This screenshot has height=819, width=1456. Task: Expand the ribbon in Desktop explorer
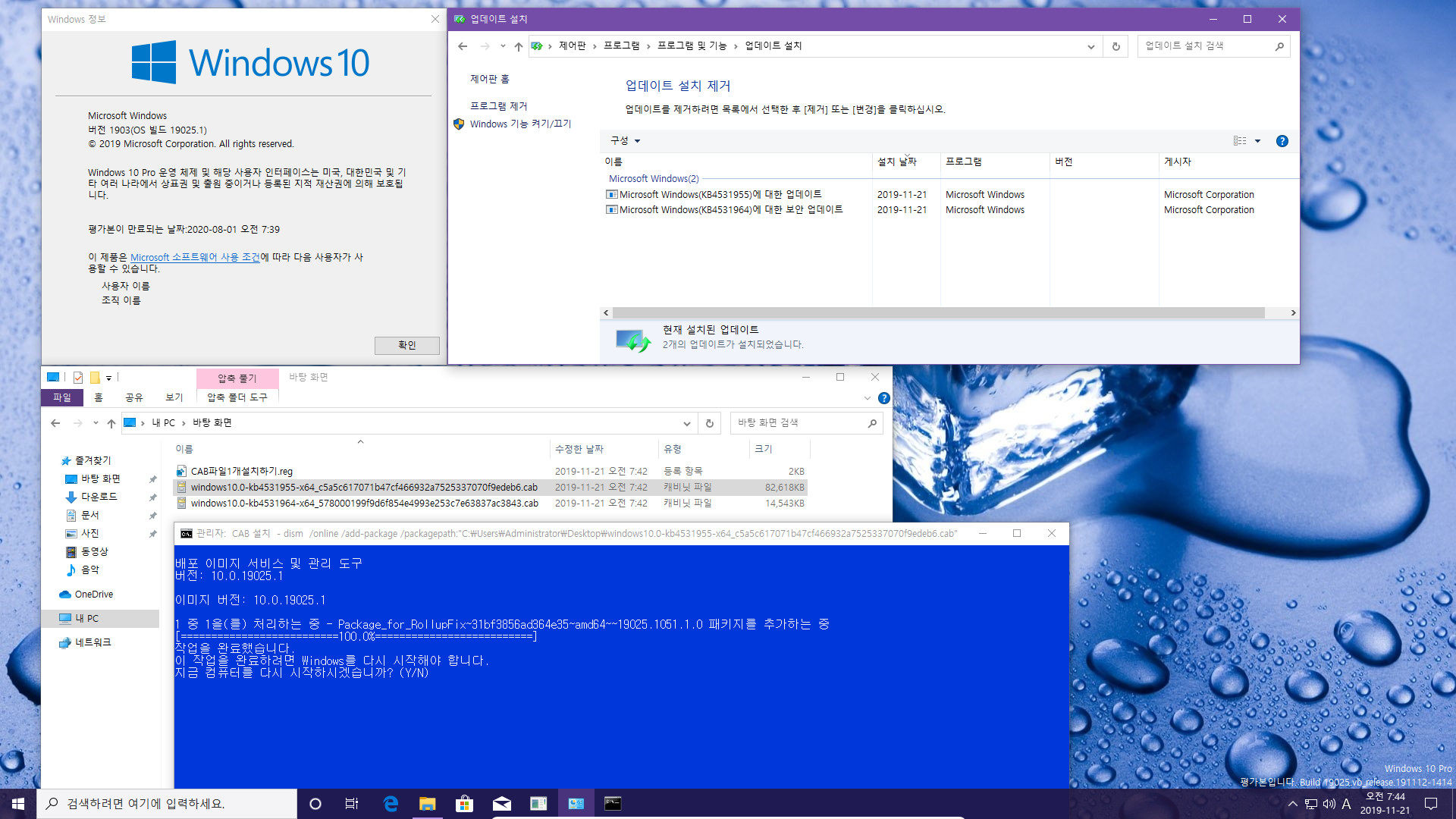(x=868, y=398)
